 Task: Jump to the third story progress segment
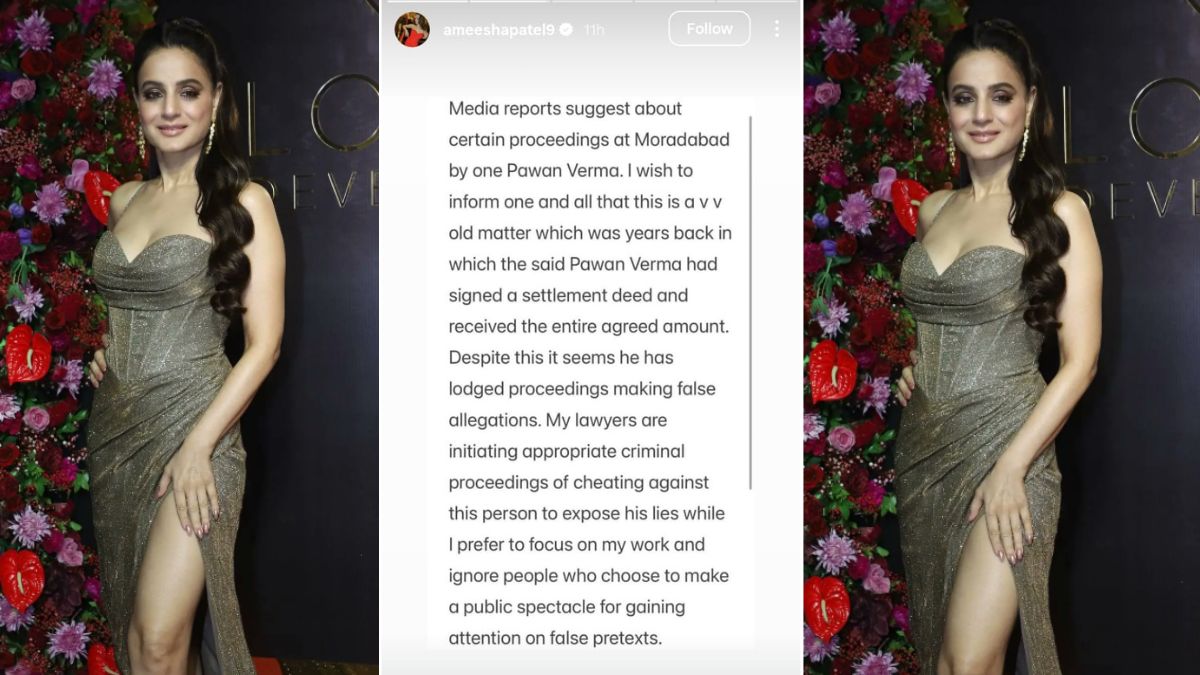[x=591, y=2]
